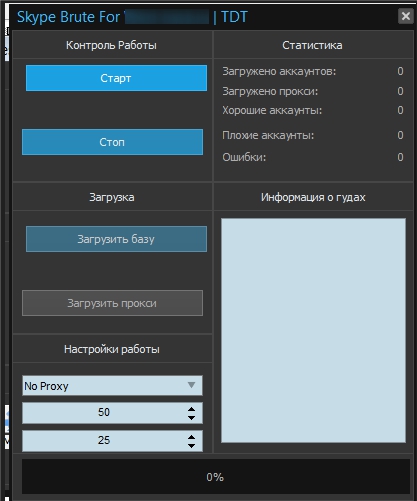
Task: Click the Стоп button
Action: (112, 142)
